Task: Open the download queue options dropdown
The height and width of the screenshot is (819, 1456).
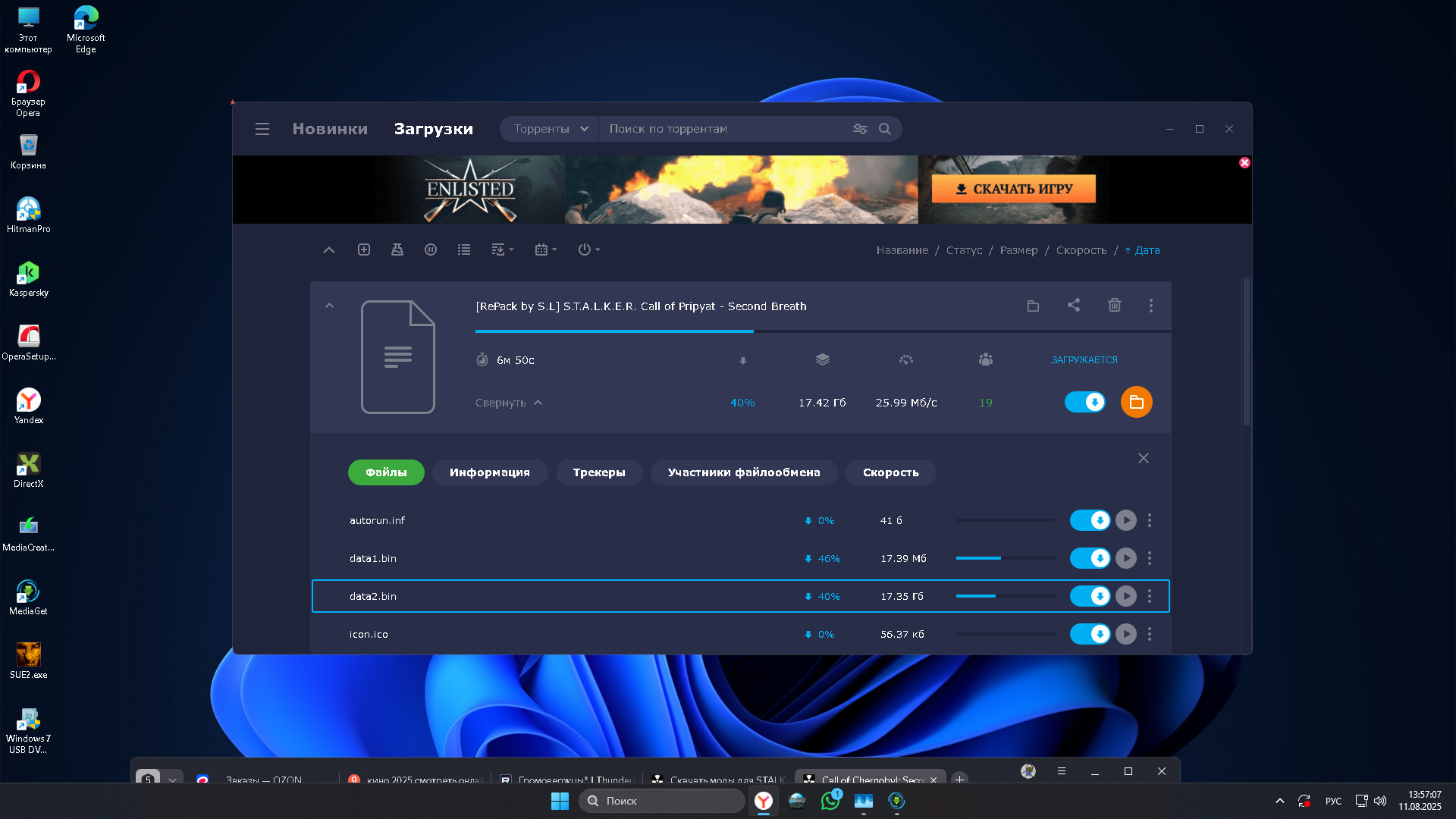Action: click(502, 249)
